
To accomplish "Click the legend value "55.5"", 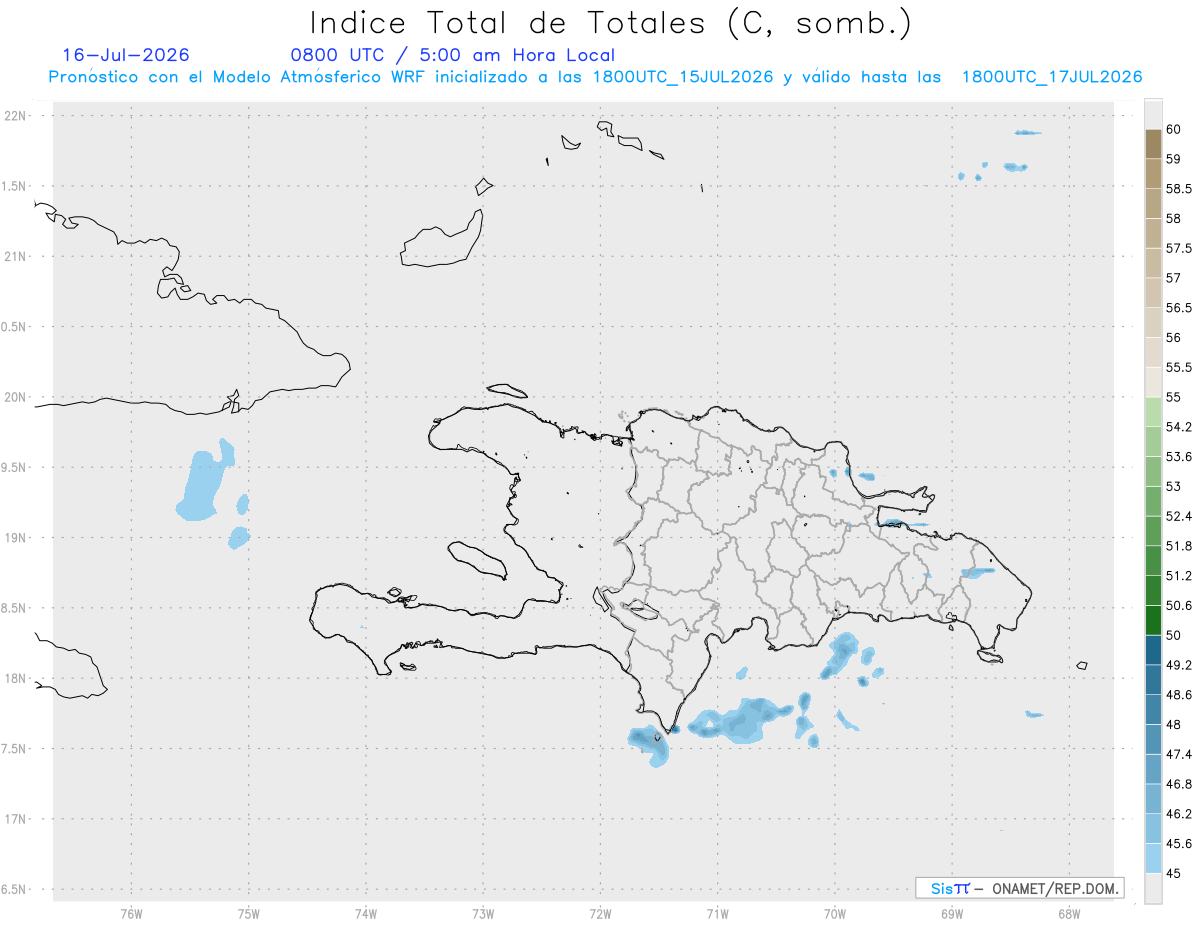I will click(x=1179, y=367).
